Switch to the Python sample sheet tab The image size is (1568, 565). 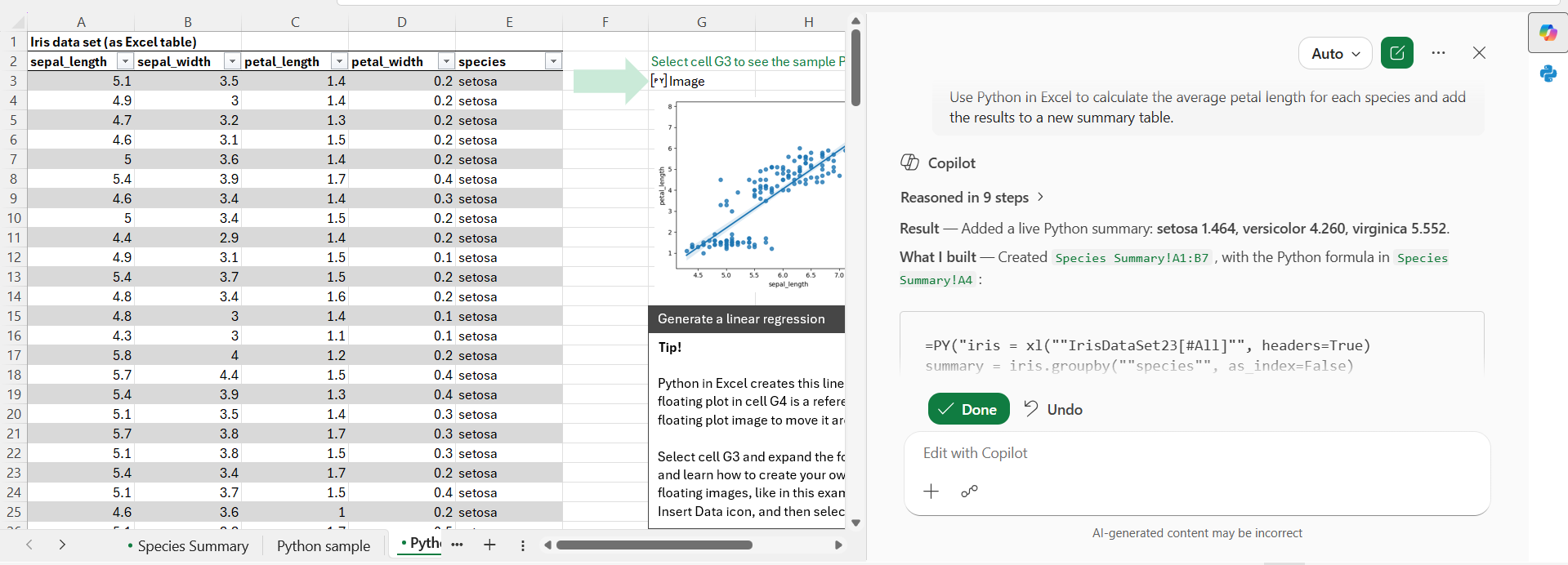[324, 545]
